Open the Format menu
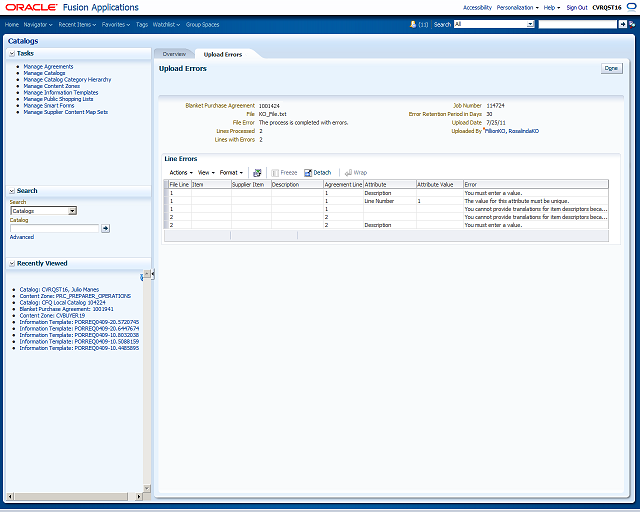The width and height of the screenshot is (640, 512). 231,173
